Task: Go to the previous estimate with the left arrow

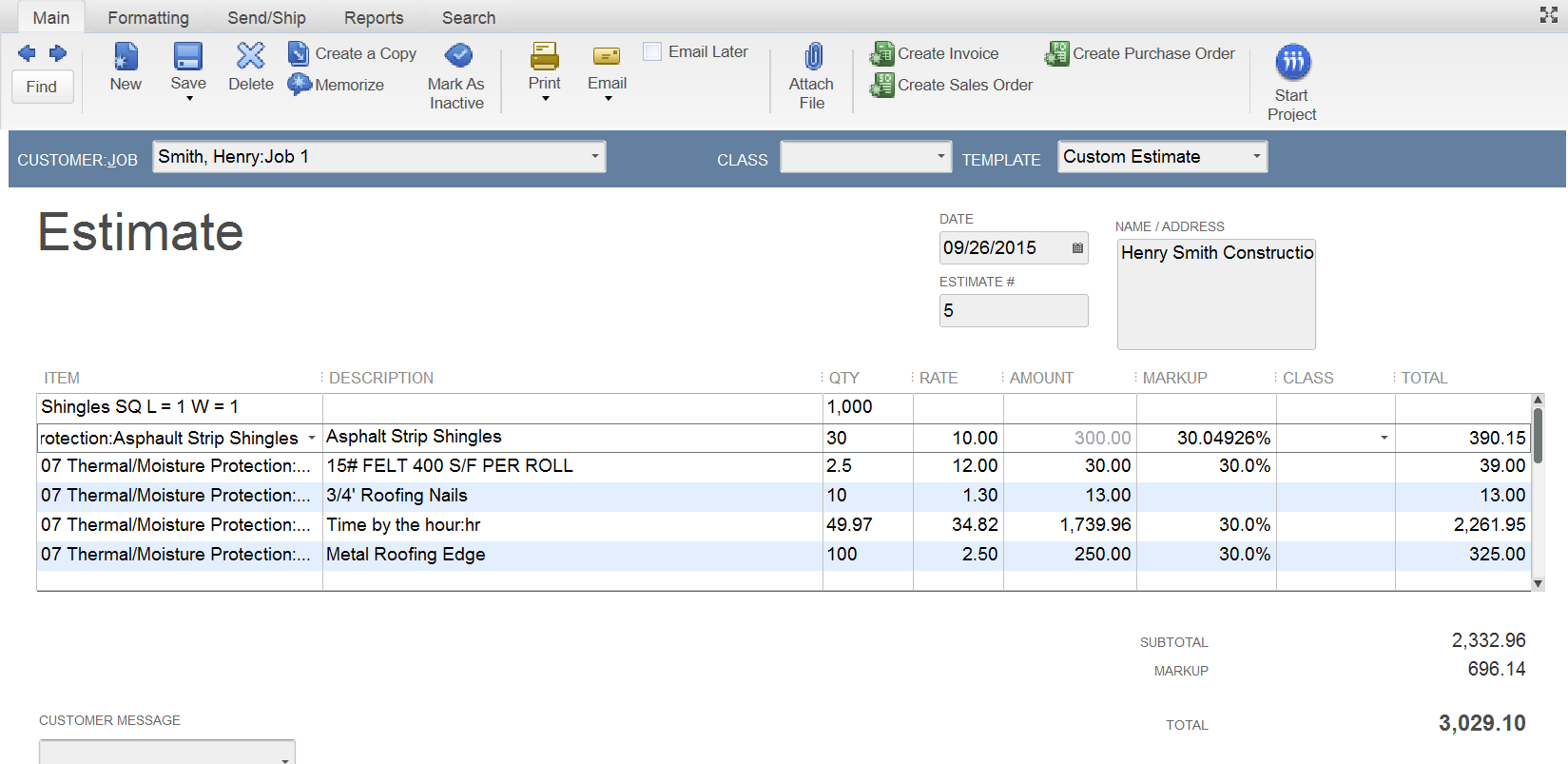Action: coord(27,53)
